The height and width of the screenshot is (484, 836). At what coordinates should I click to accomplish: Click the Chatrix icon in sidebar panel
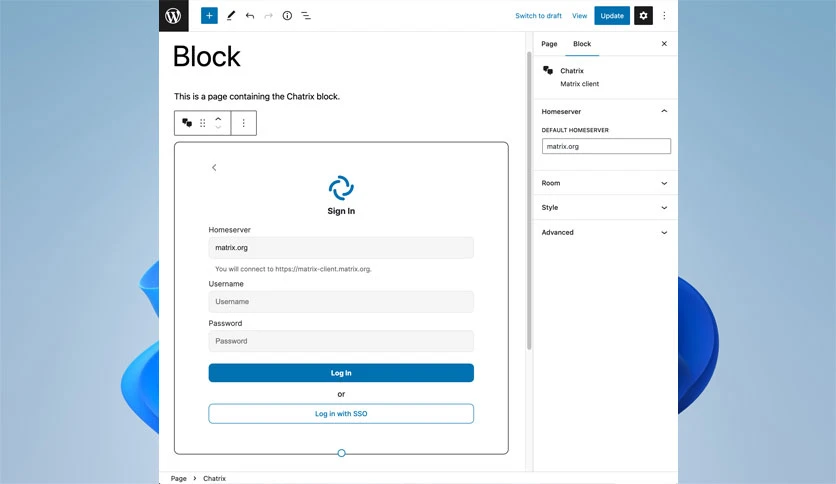tap(548, 70)
